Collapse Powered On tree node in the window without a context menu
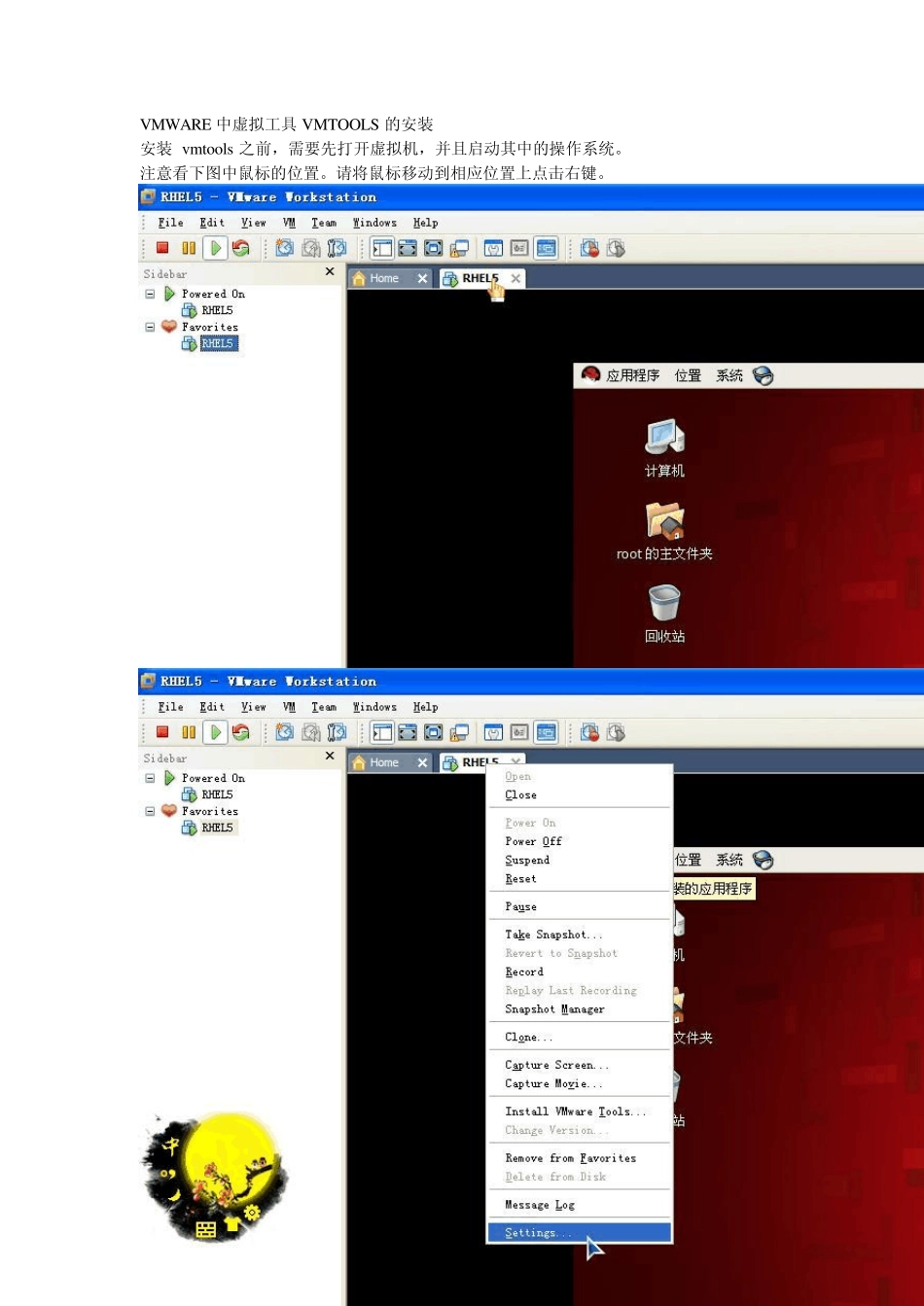This screenshot has height=1306, width=924. pos(150,294)
